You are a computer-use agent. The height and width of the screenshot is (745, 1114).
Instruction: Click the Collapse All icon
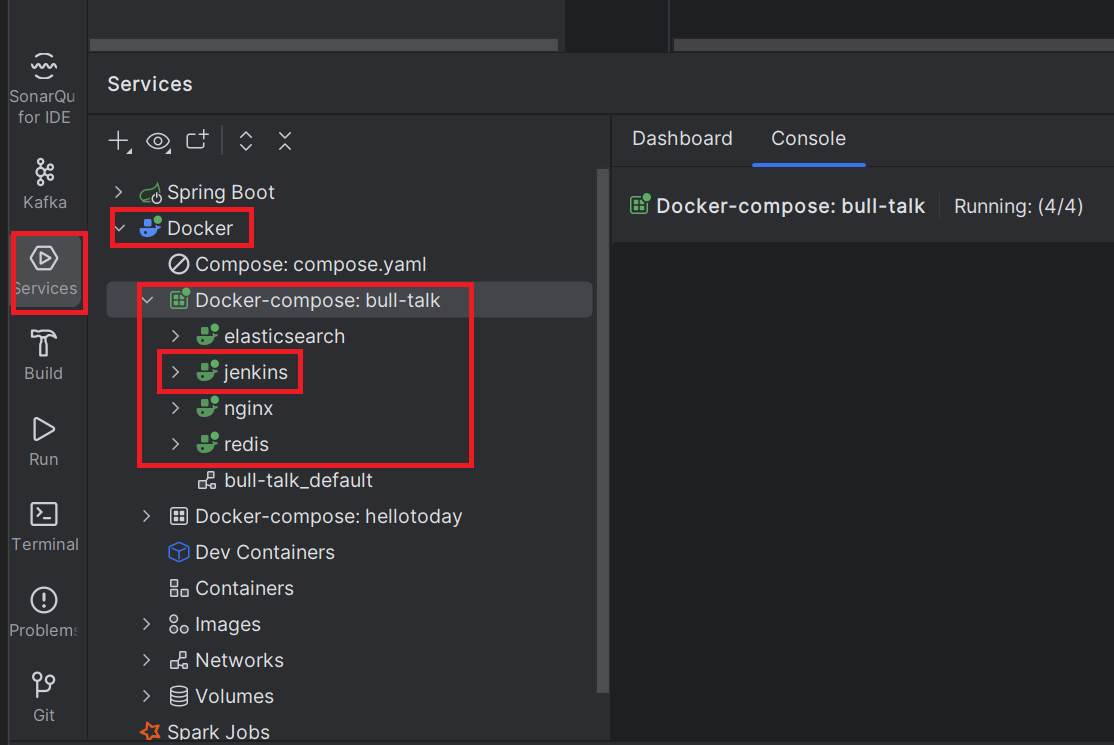point(285,141)
